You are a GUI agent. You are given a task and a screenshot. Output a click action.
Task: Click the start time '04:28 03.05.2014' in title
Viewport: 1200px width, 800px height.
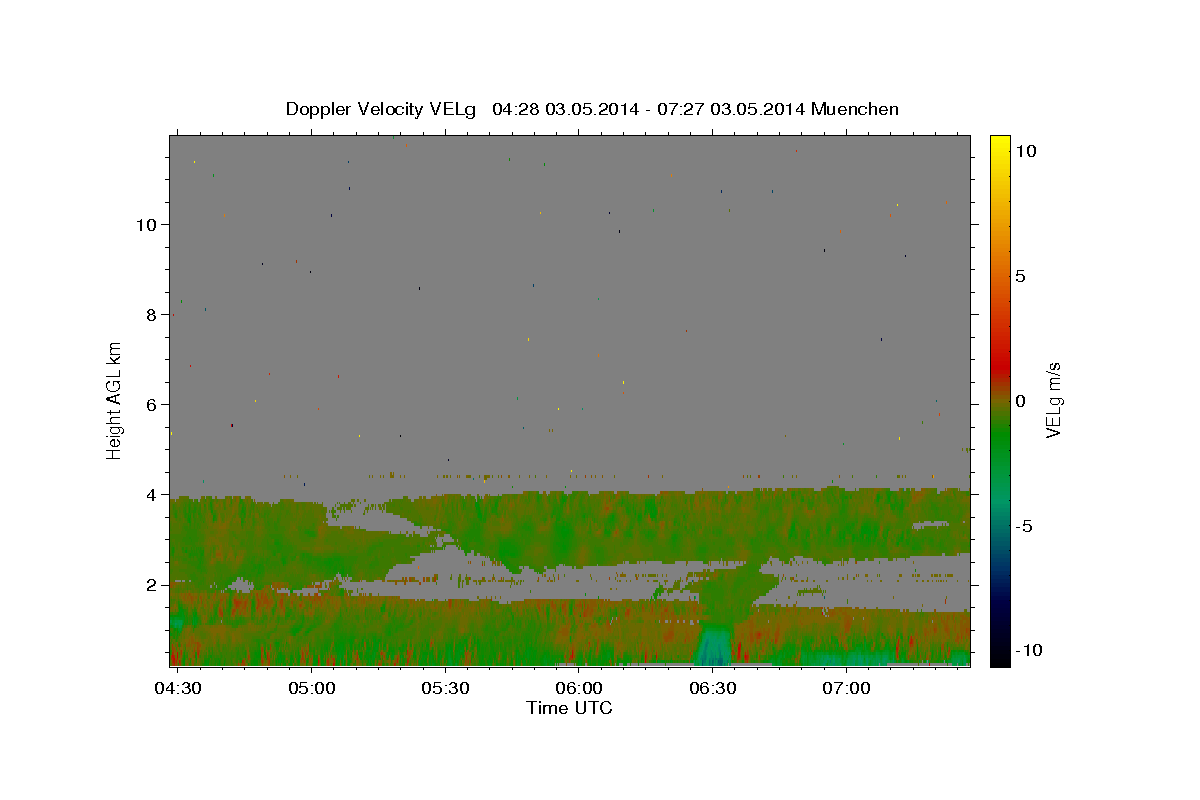point(566,109)
